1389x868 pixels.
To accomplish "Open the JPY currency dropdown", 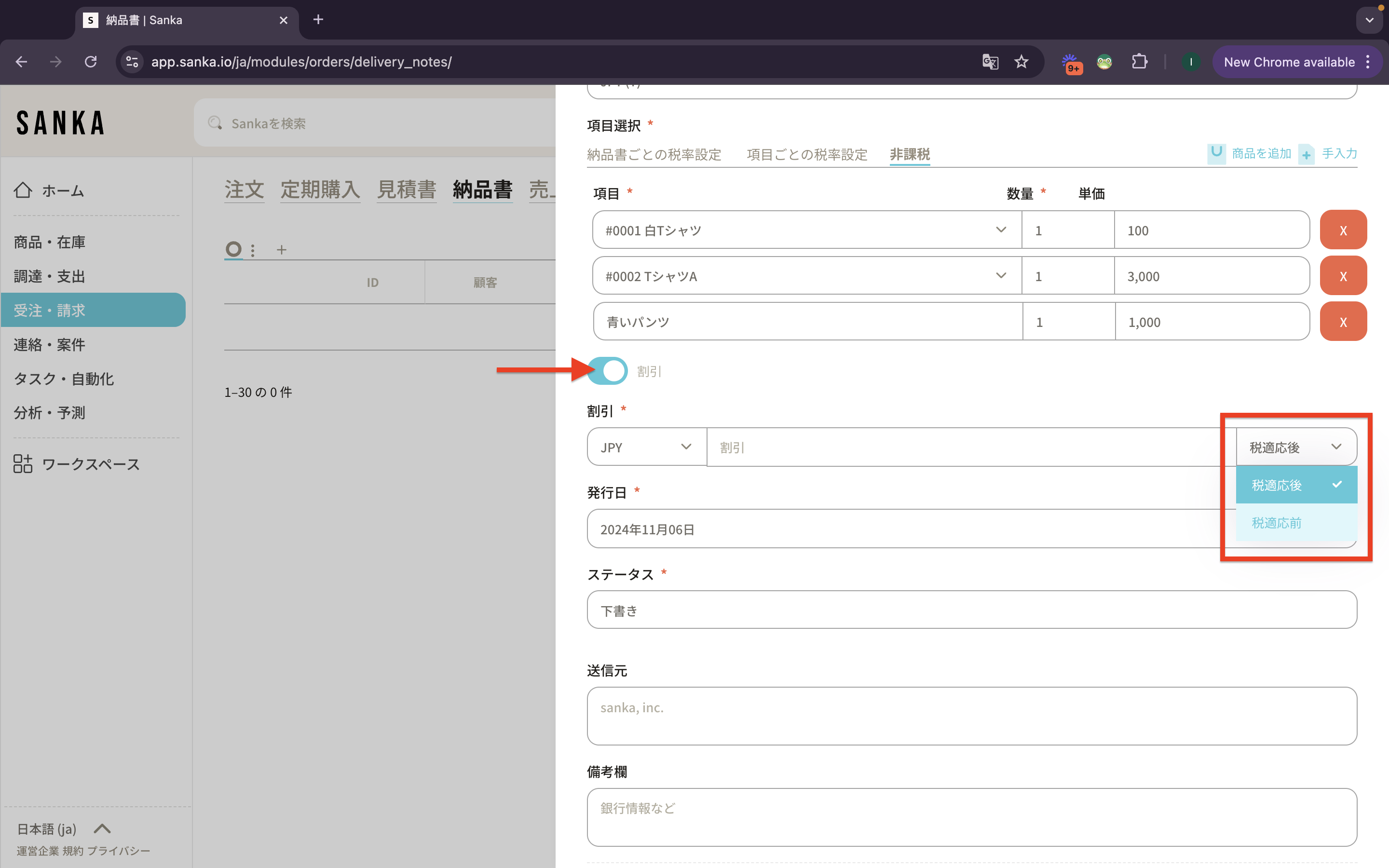I will (646, 447).
